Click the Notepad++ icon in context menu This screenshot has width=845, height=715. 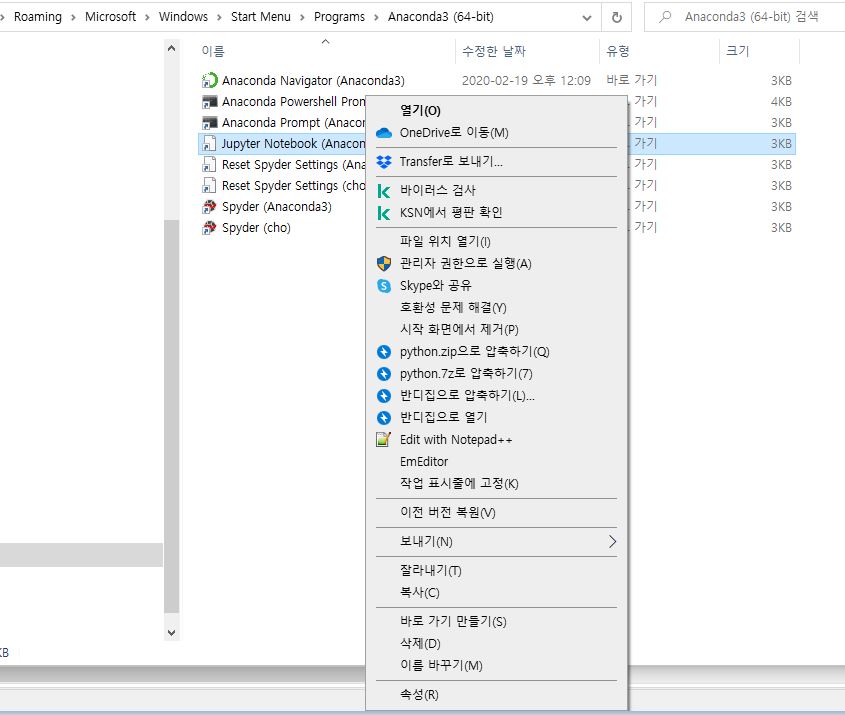[x=383, y=440]
